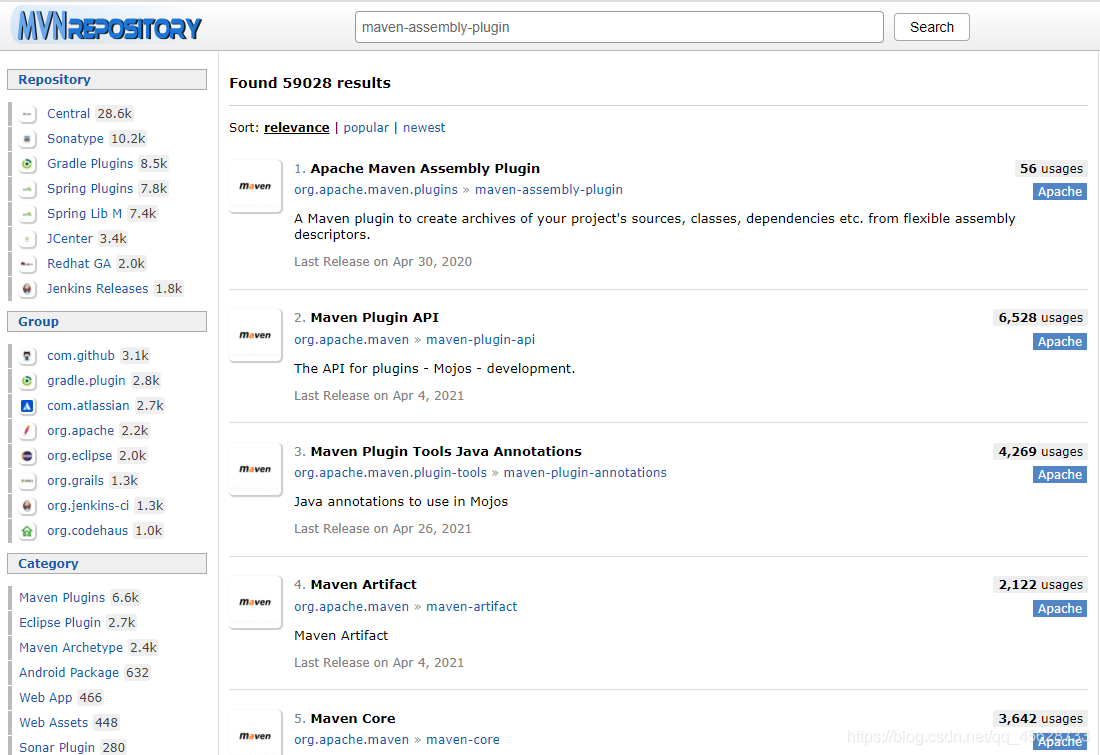
Task: Open the 4,269 usages link
Action: coord(1040,452)
